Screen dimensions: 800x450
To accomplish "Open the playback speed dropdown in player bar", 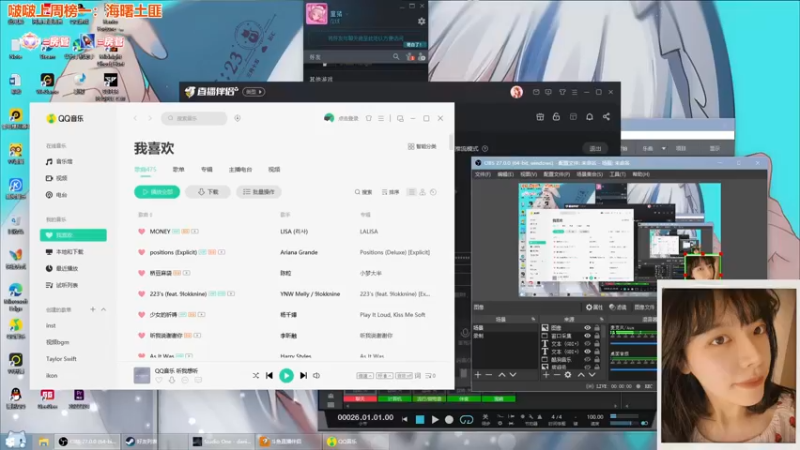I will (x=365, y=376).
